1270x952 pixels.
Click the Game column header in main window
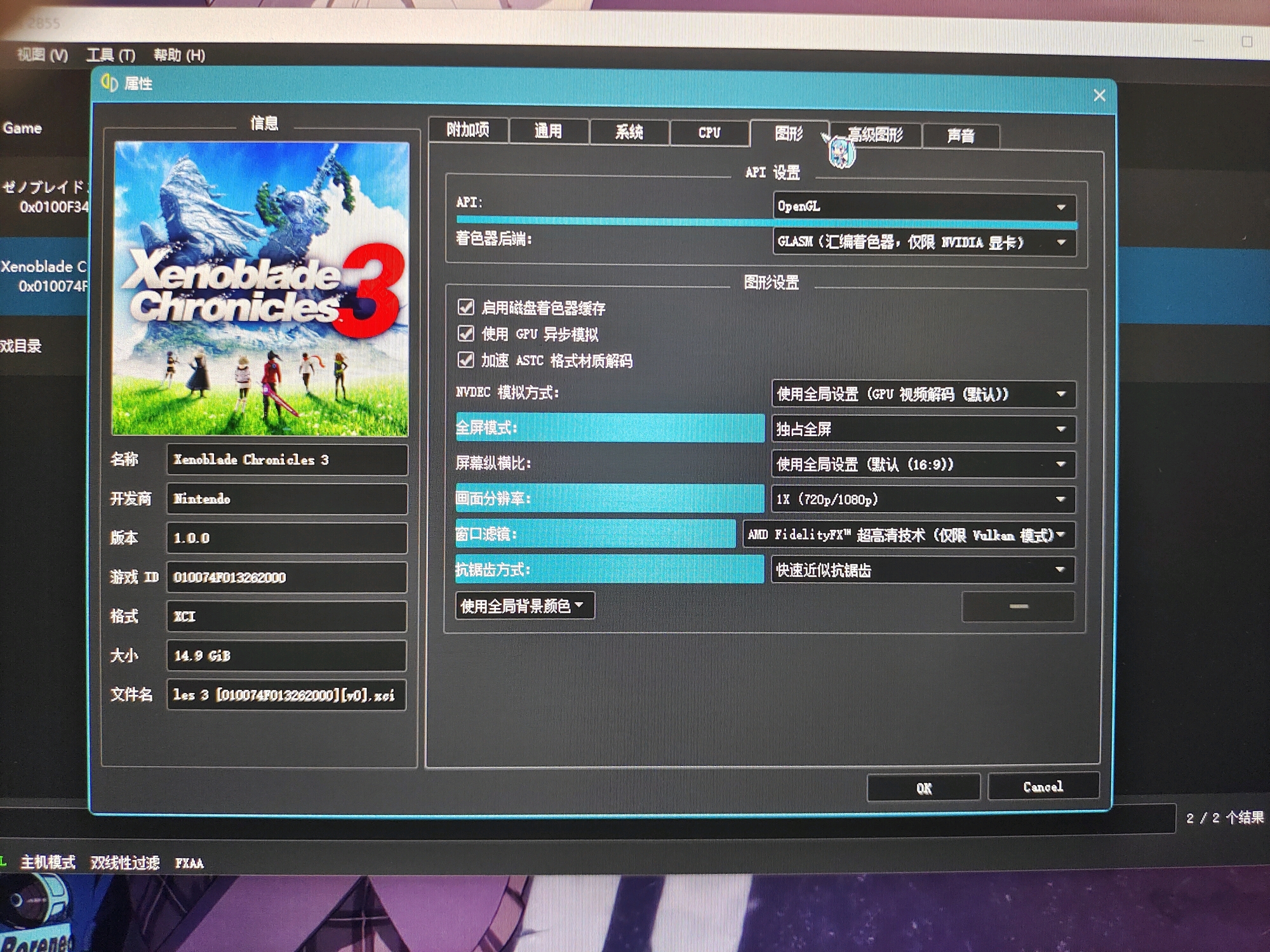coord(22,128)
